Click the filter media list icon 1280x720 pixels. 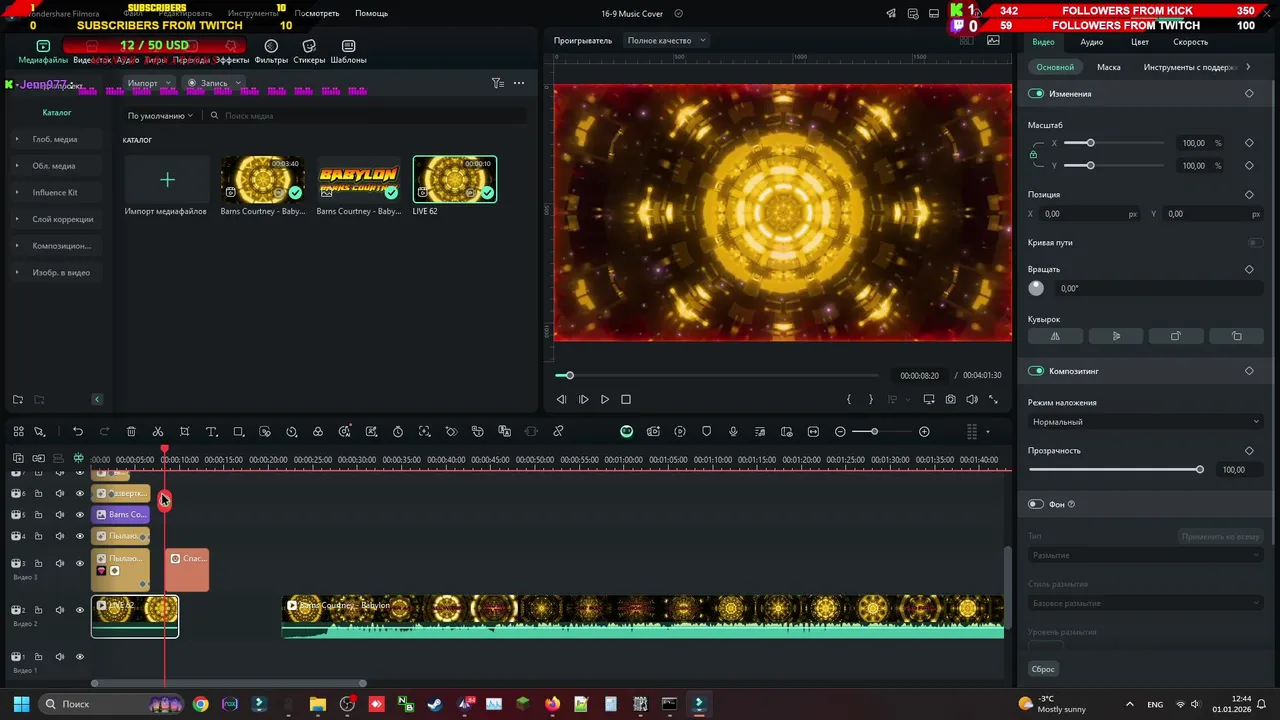(497, 83)
